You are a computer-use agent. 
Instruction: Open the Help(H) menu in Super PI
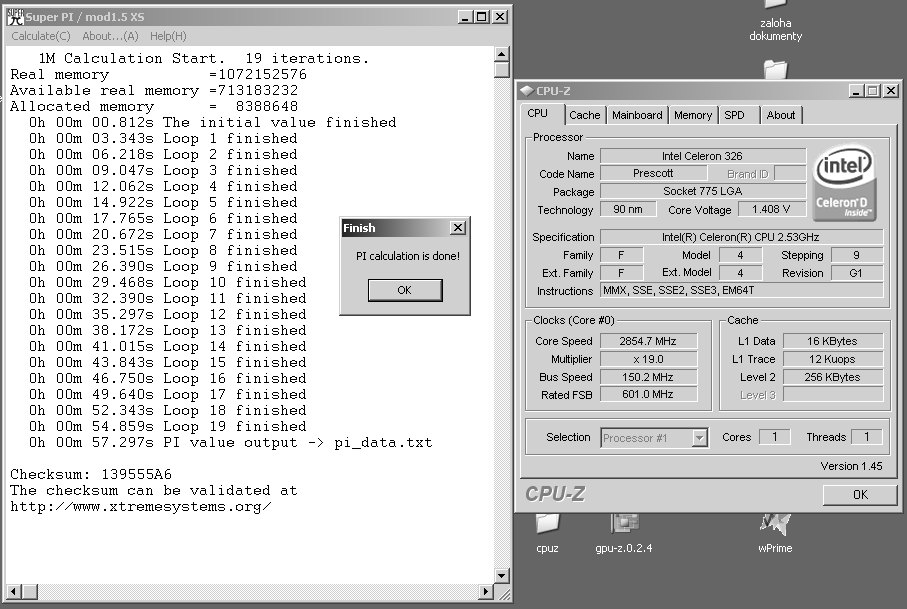point(168,36)
